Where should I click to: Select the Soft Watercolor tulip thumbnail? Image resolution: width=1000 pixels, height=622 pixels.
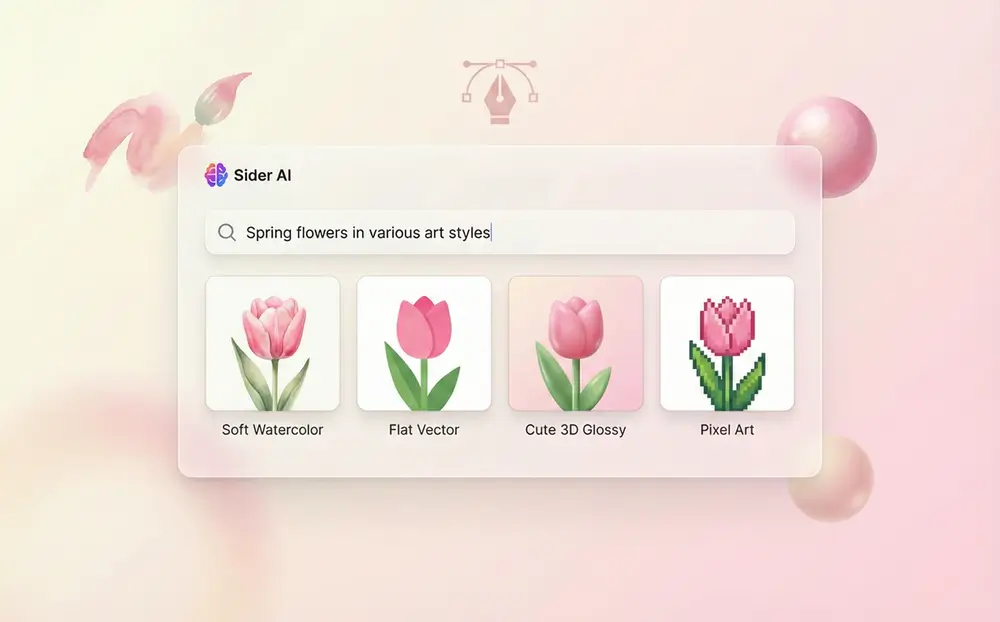(x=272, y=343)
